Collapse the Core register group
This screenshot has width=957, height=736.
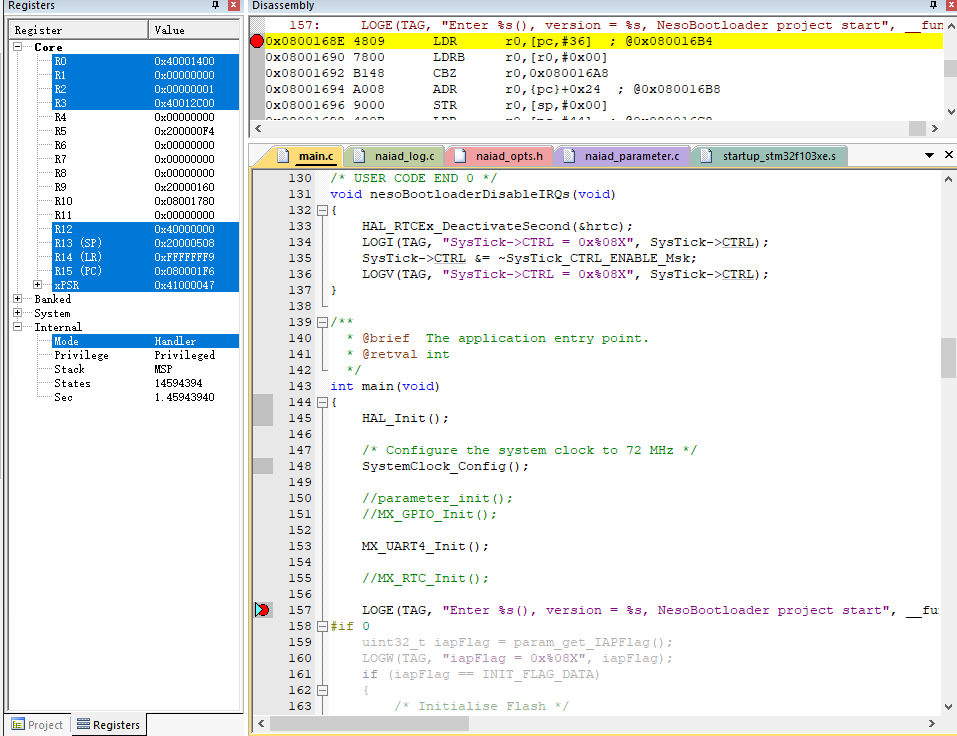click(19, 47)
